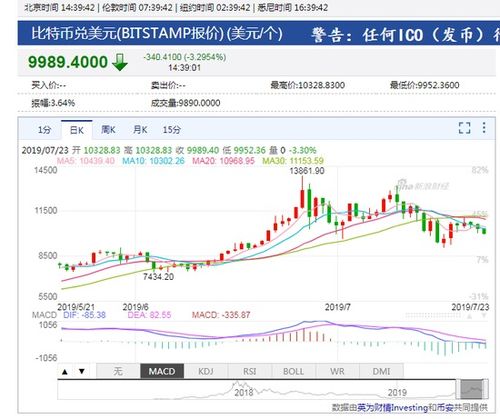Select the 无 indicator option

coord(118,371)
